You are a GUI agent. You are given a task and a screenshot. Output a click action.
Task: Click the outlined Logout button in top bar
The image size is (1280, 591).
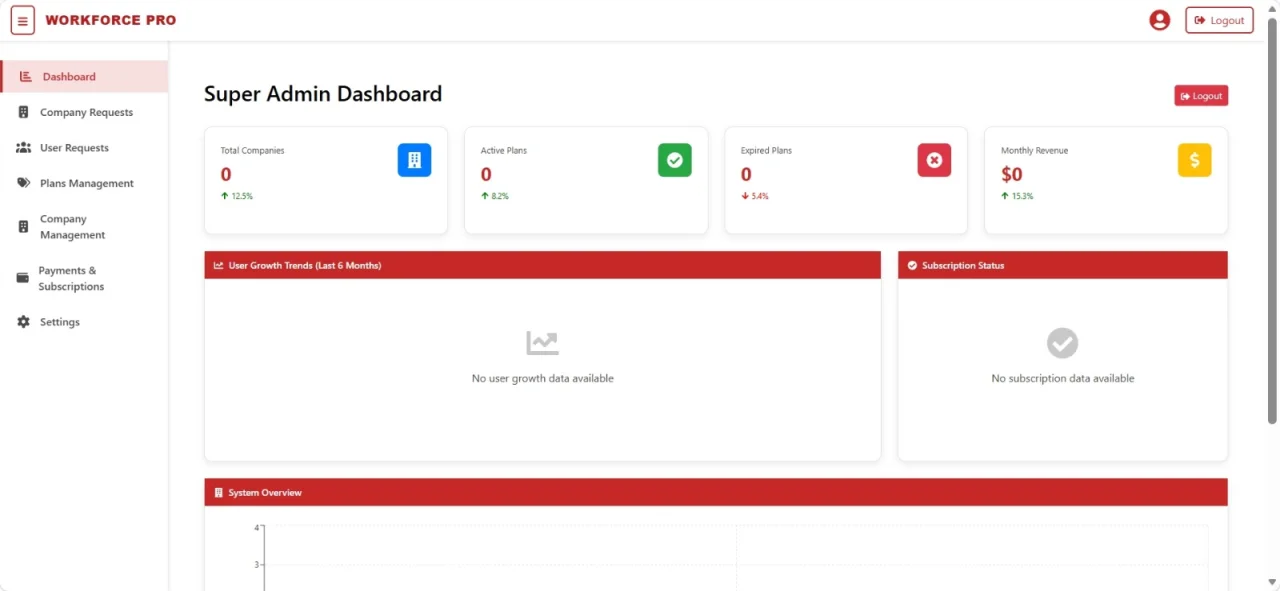coord(1219,20)
